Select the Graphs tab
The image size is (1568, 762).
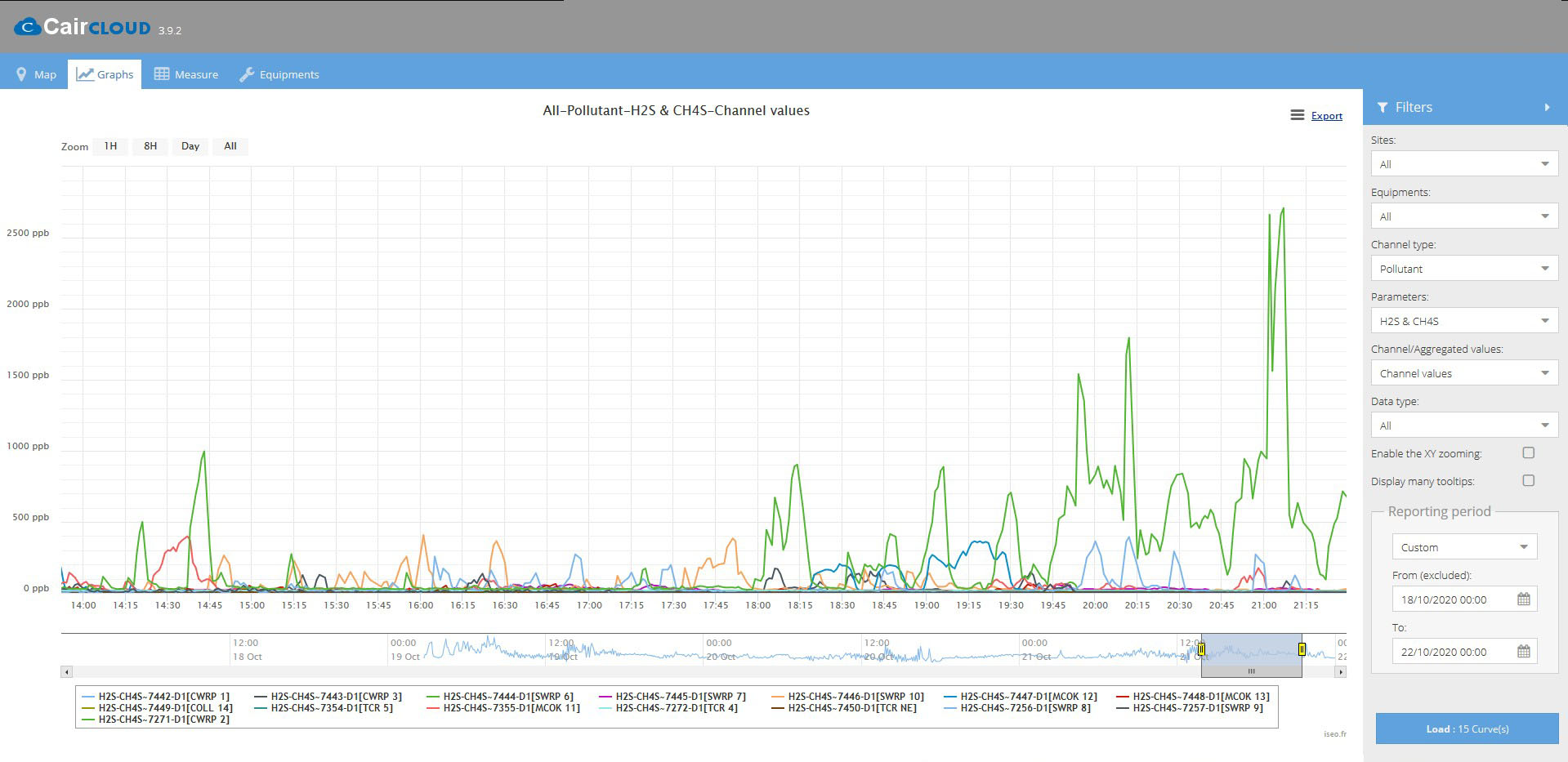pos(105,74)
